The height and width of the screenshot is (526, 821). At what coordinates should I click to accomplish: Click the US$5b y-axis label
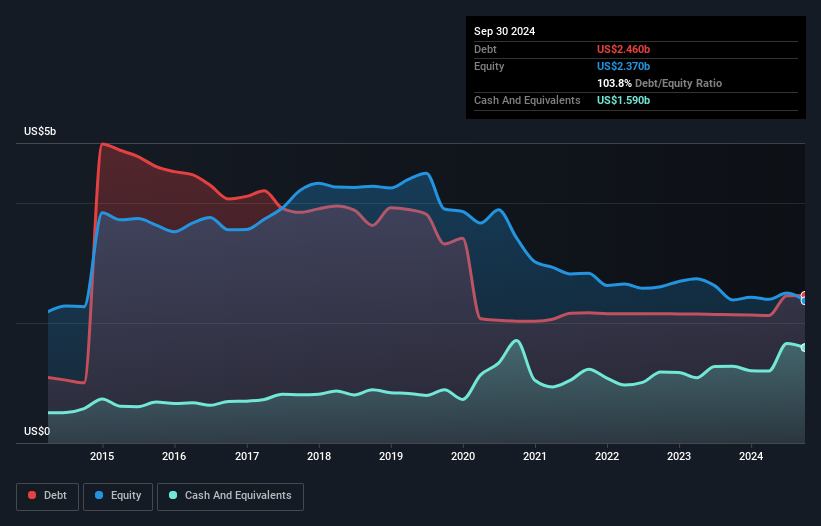point(40,131)
